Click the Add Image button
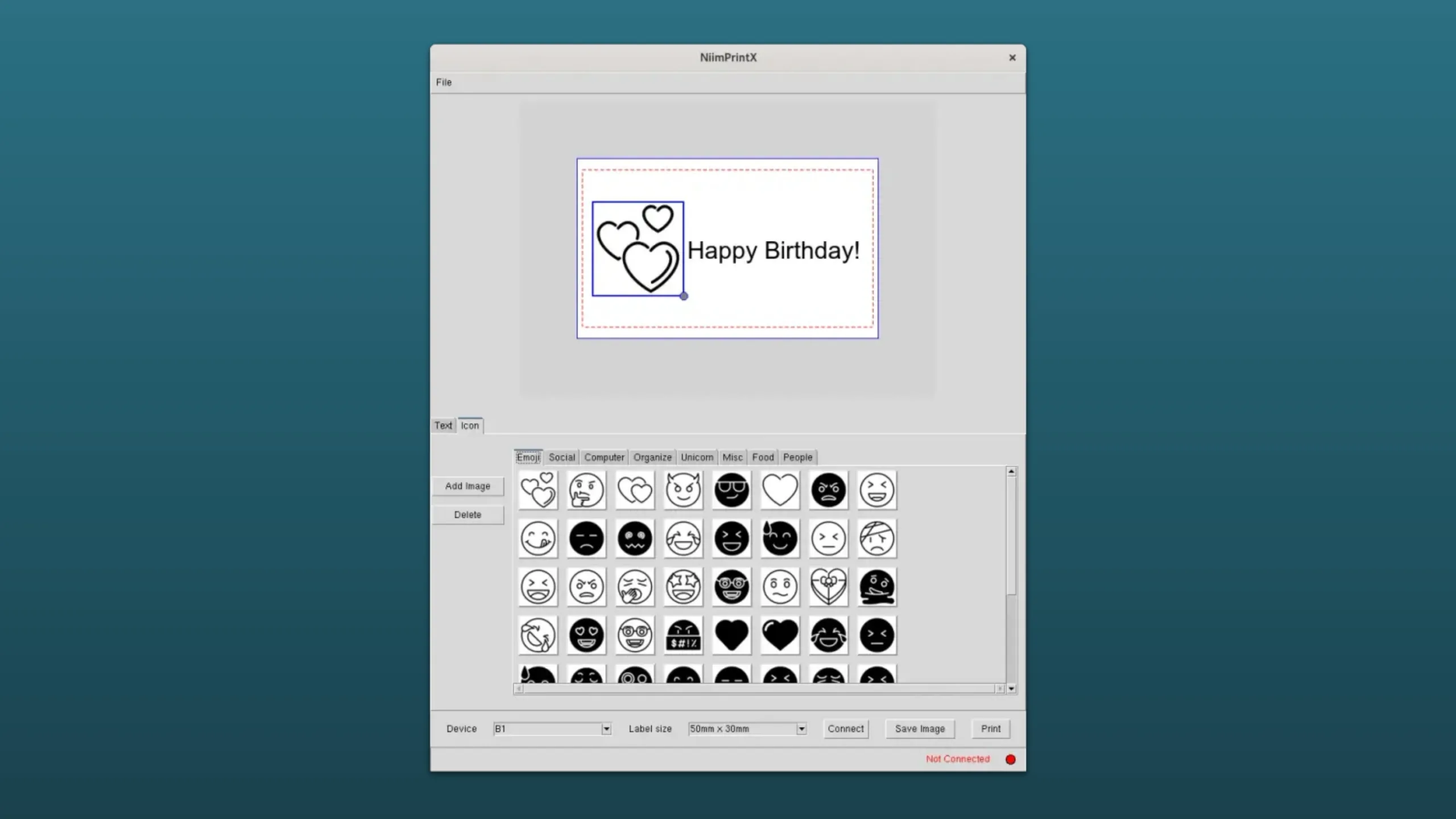 [x=468, y=486]
